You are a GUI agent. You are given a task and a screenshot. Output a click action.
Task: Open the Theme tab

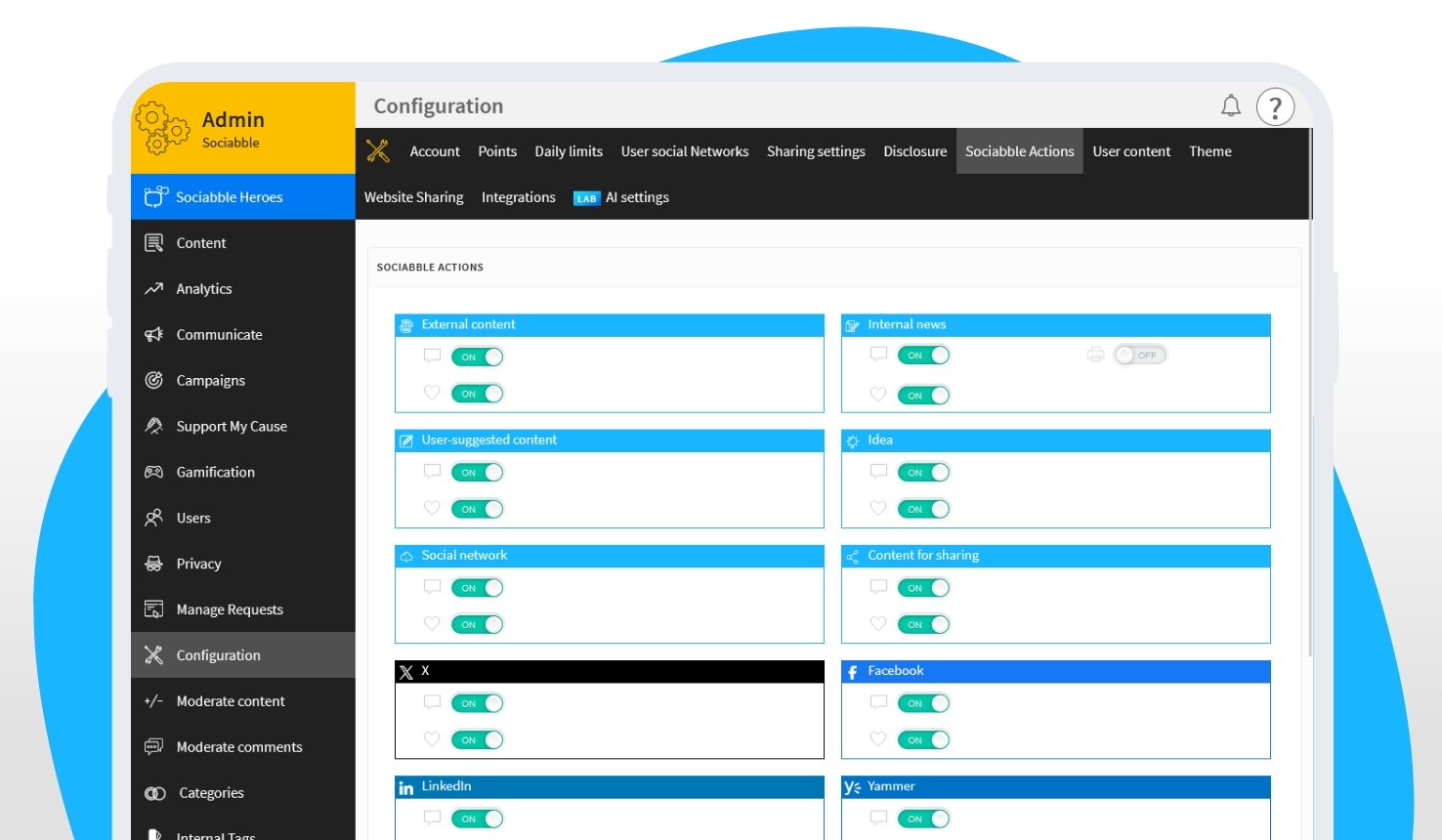coord(1210,151)
